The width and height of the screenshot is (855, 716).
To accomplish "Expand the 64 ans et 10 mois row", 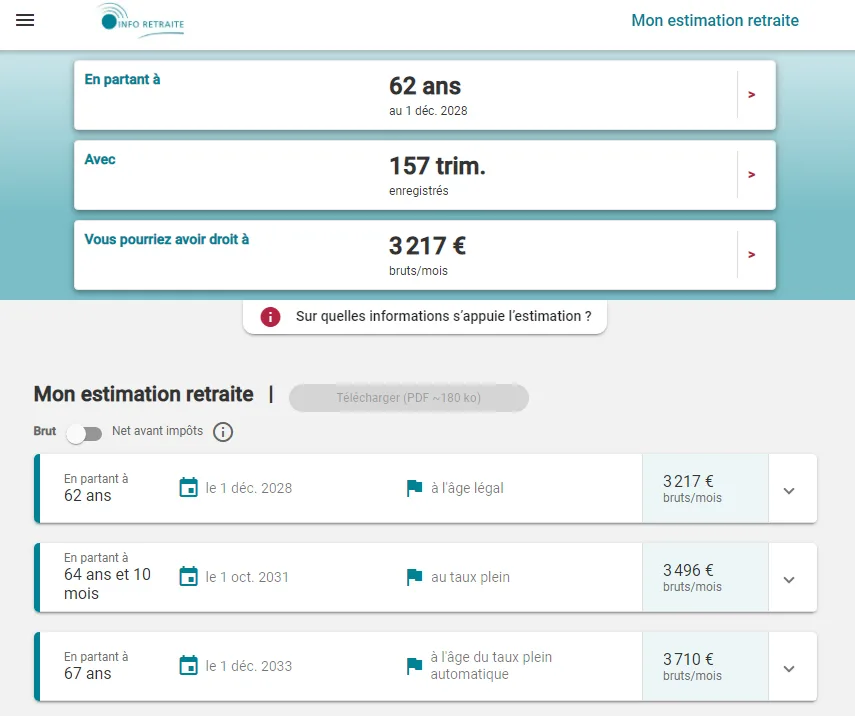I will (789, 579).
